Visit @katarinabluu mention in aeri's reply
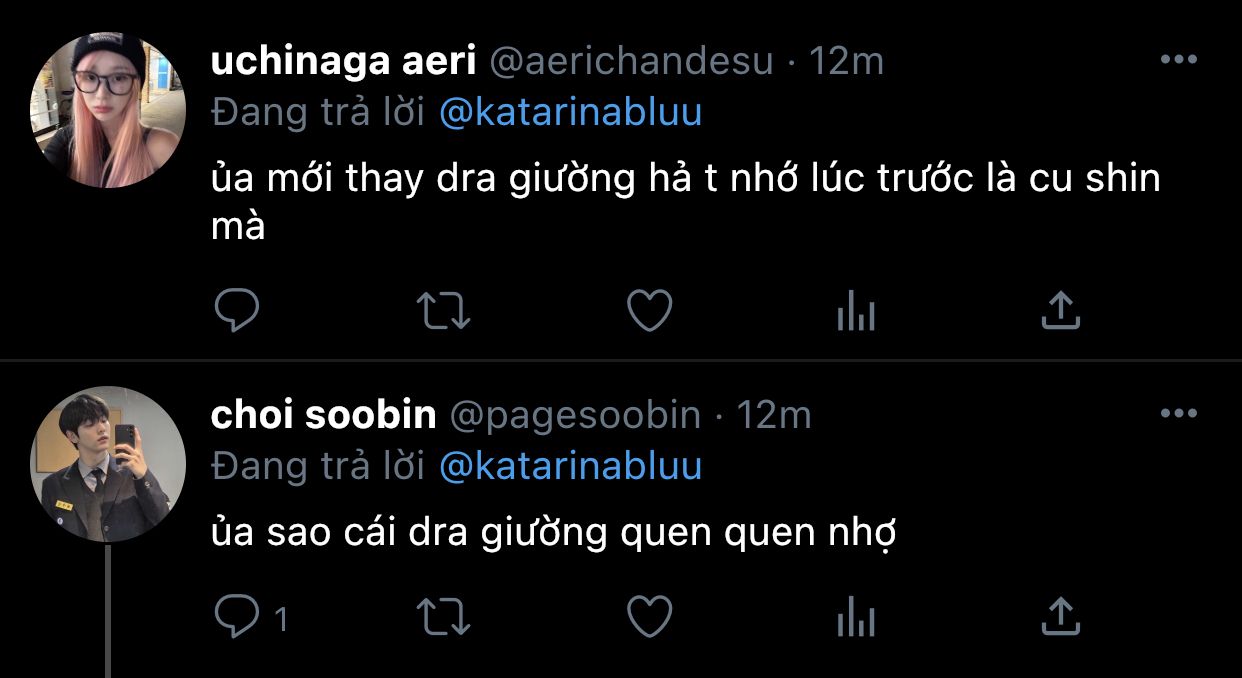Image resolution: width=1242 pixels, height=678 pixels. (x=570, y=113)
